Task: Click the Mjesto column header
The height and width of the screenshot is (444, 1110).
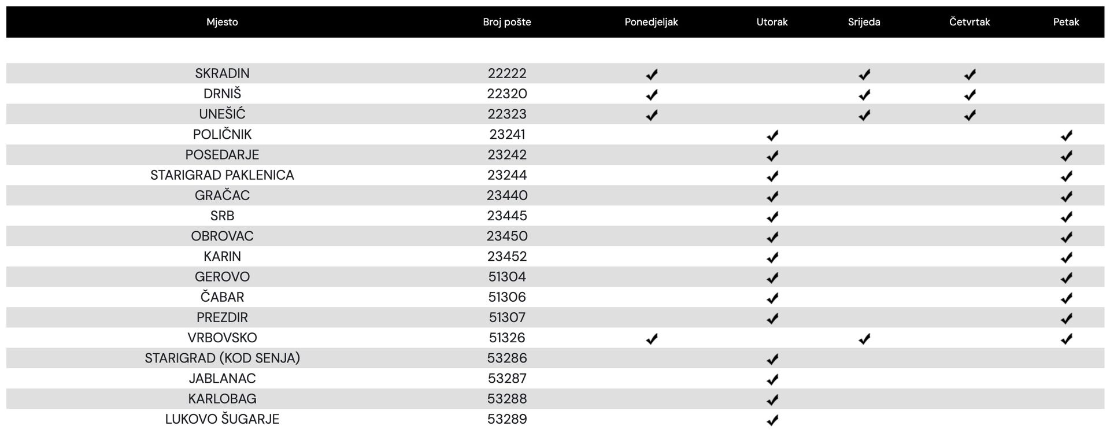Action: pyautogui.click(x=222, y=22)
